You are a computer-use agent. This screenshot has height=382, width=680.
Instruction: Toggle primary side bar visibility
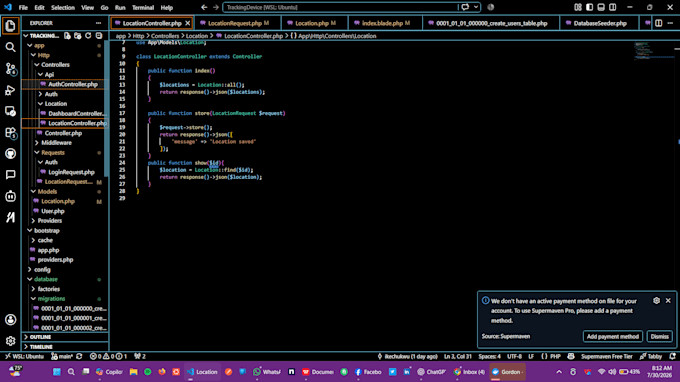pyautogui.click(x=589, y=7)
